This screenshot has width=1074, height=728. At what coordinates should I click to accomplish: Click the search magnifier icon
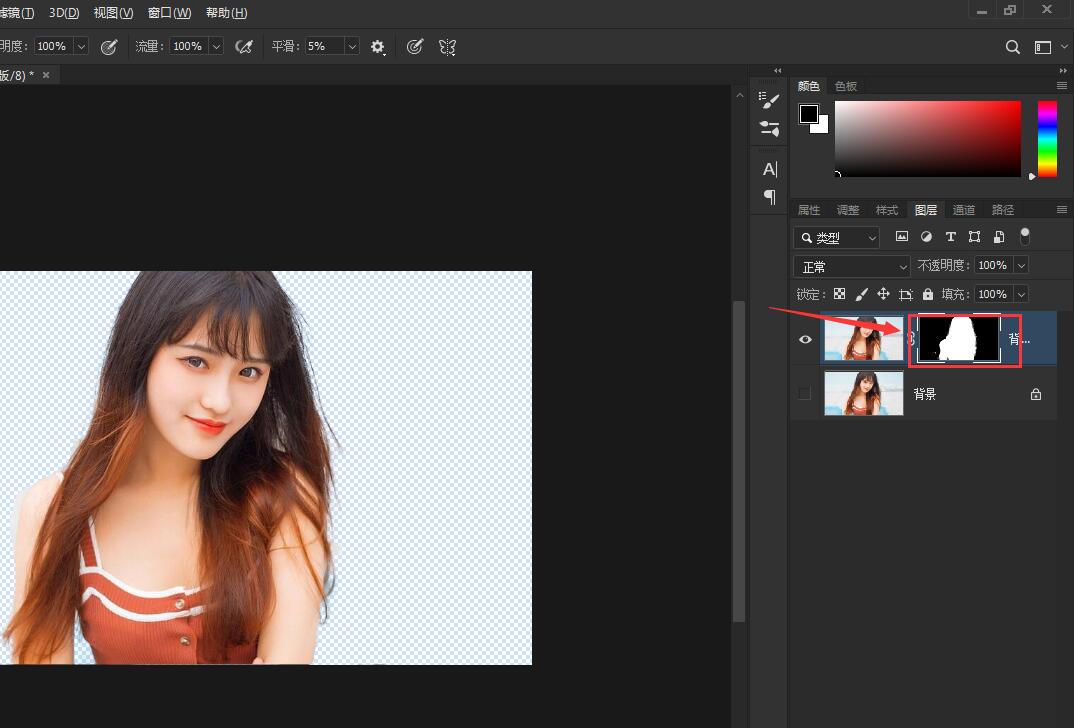point(1012,47)
